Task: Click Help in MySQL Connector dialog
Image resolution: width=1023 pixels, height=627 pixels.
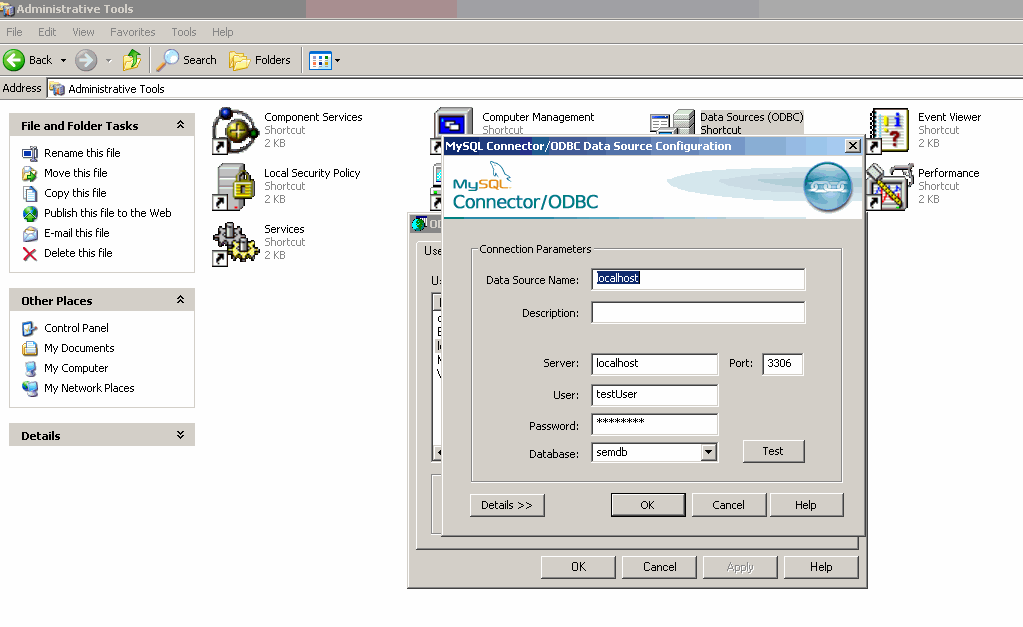Action: [x=806, y=505]
